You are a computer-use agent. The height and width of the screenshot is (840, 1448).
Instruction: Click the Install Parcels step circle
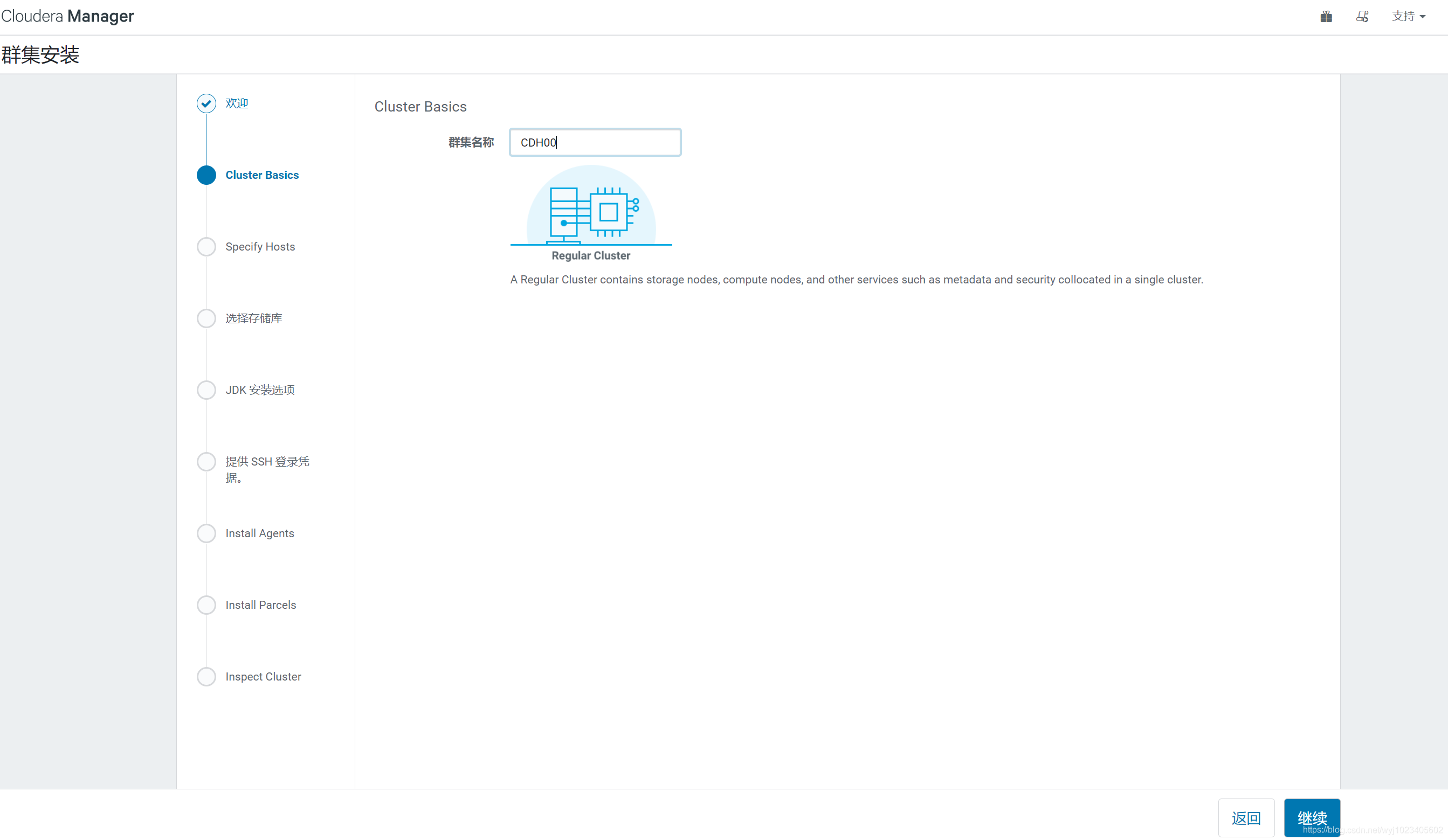(206, 605)
